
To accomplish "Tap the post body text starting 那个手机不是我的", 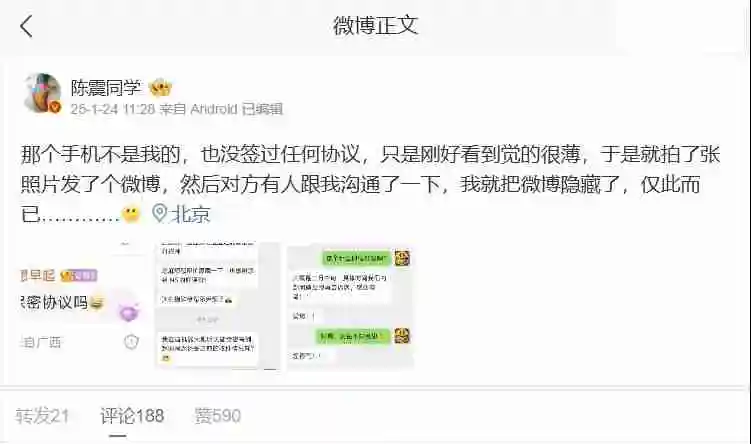I will [x=370, y=184].
